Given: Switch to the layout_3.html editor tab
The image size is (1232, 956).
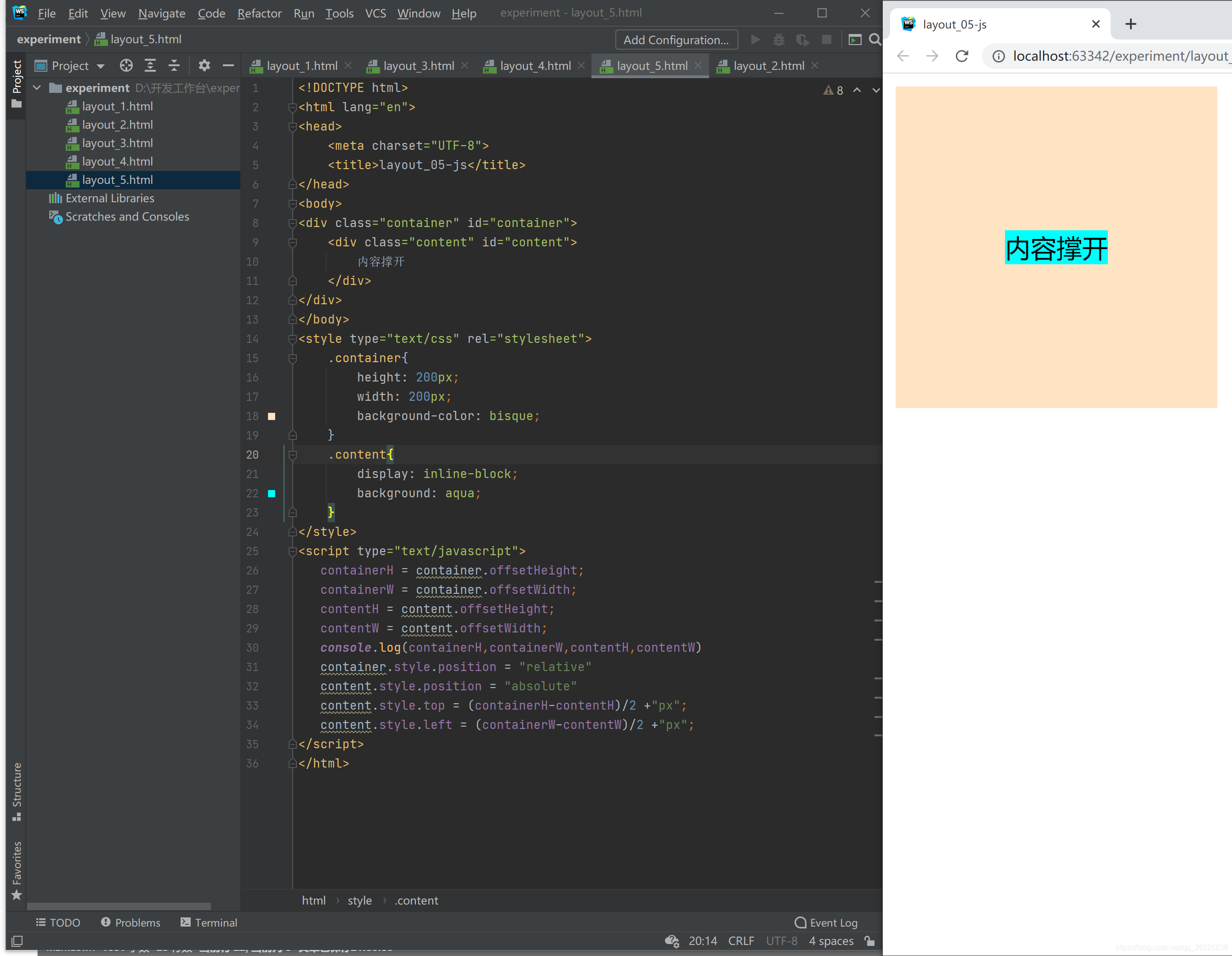Looking at the screenshot, I should [x=418, y=66].
